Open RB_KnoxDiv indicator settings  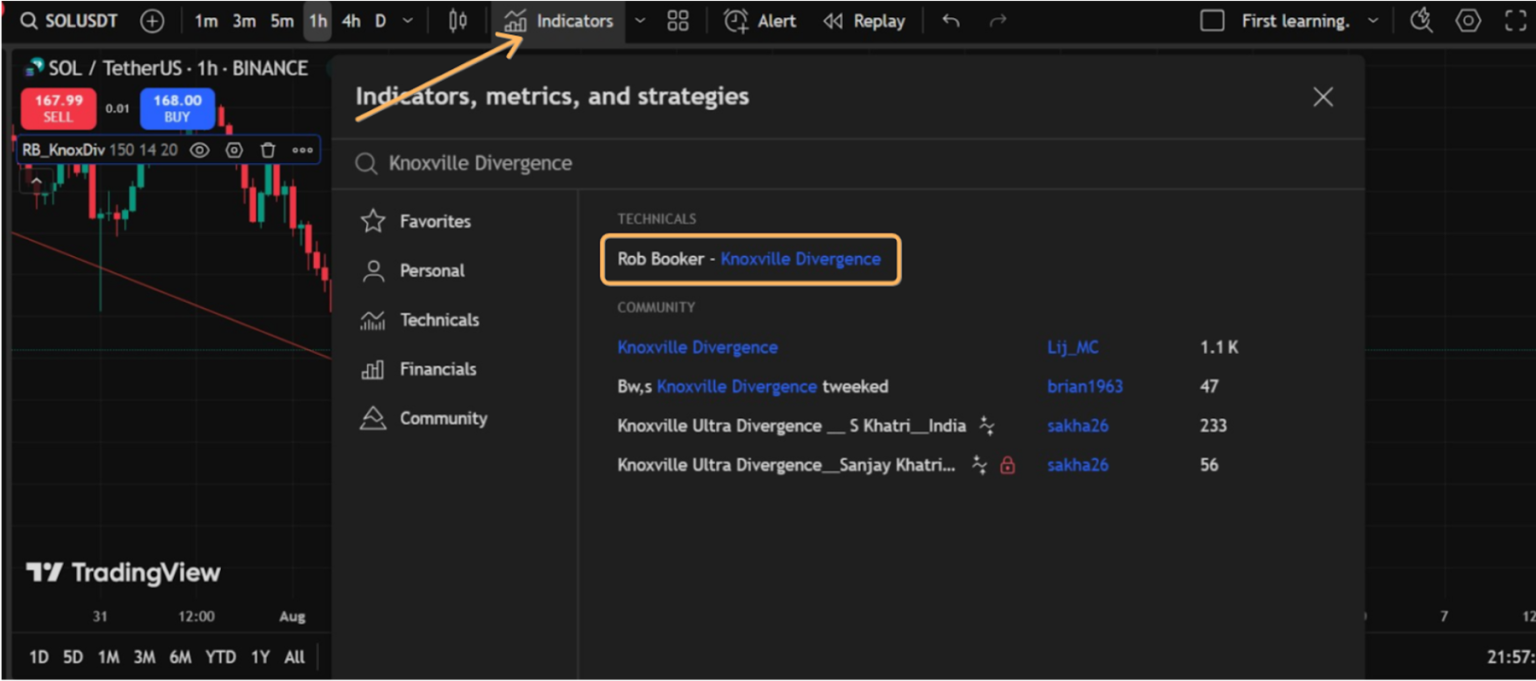pyautogui.click(x=234, y=150)
